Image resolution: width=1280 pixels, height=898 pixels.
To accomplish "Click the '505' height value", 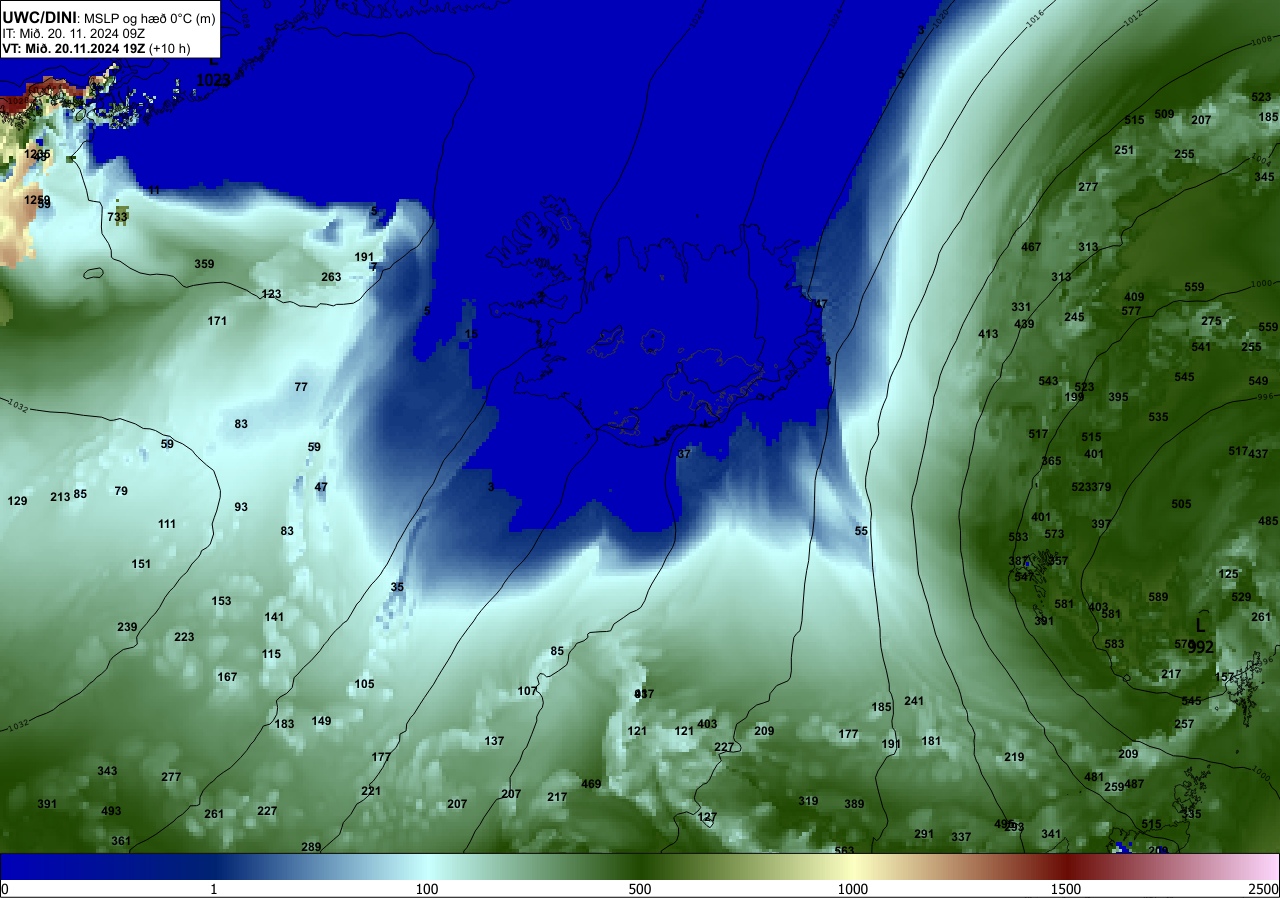I will pos(1181,504).
